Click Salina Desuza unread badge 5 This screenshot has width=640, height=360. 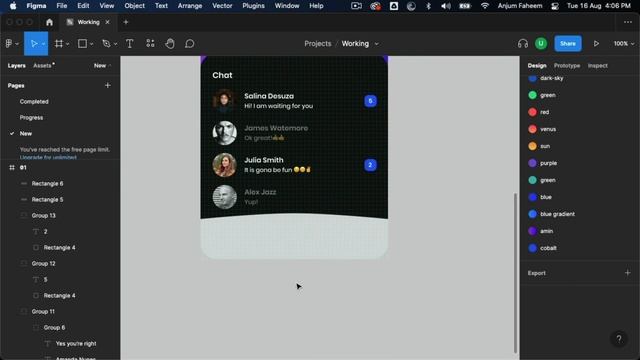pos(370,101)
